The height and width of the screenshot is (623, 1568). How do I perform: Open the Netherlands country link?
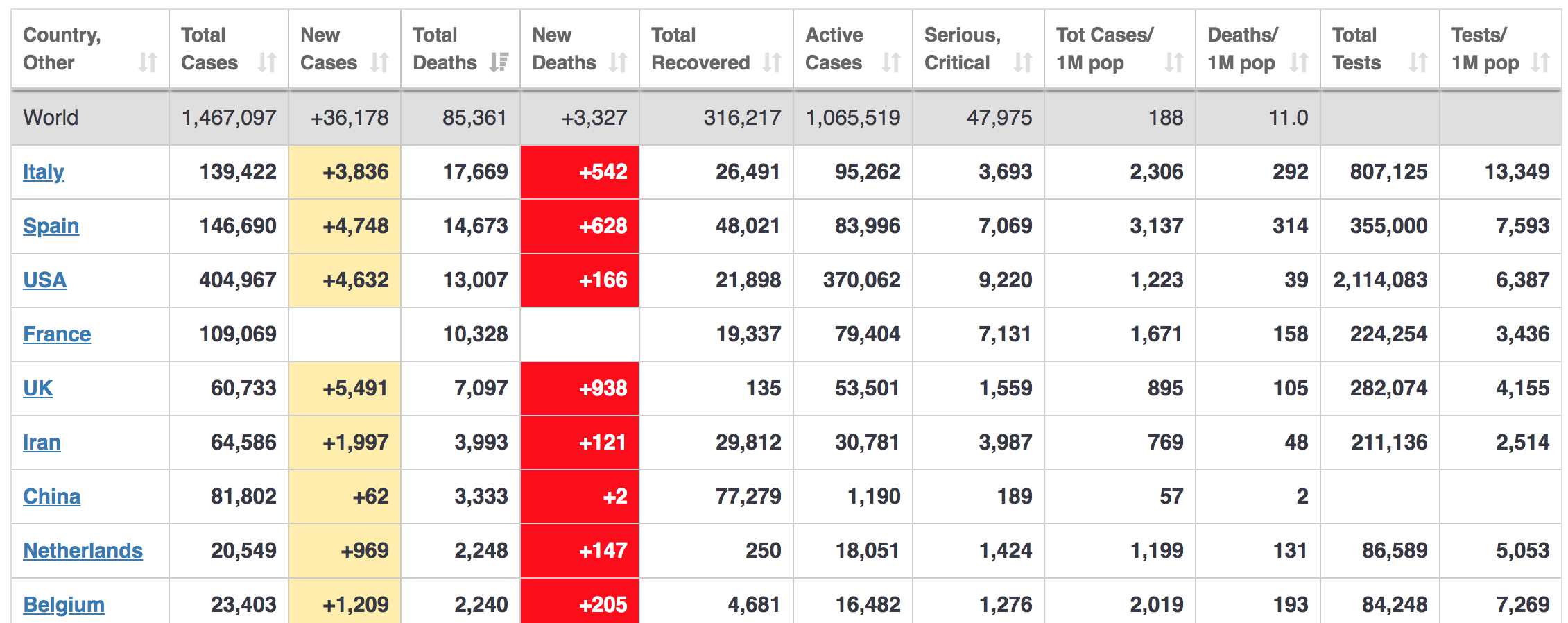83,551
